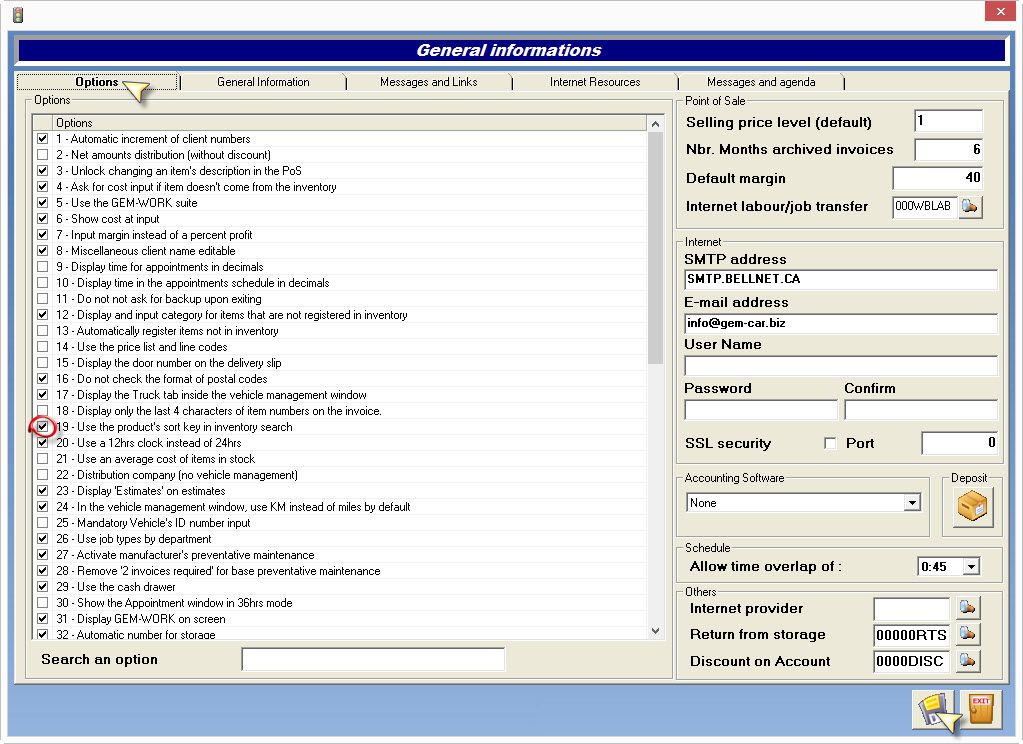Click the Options column header
This screenshot has height=744, width=1023.
350,123
